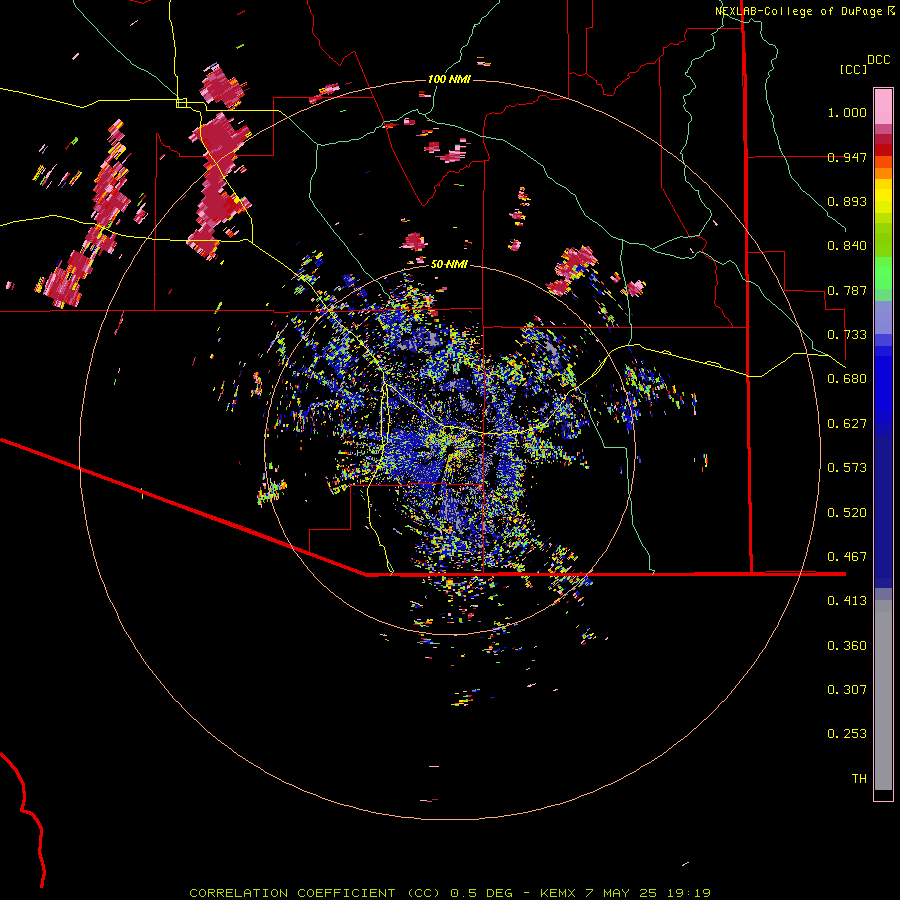Select the 1.000 color scale value

tap(847, 112)
